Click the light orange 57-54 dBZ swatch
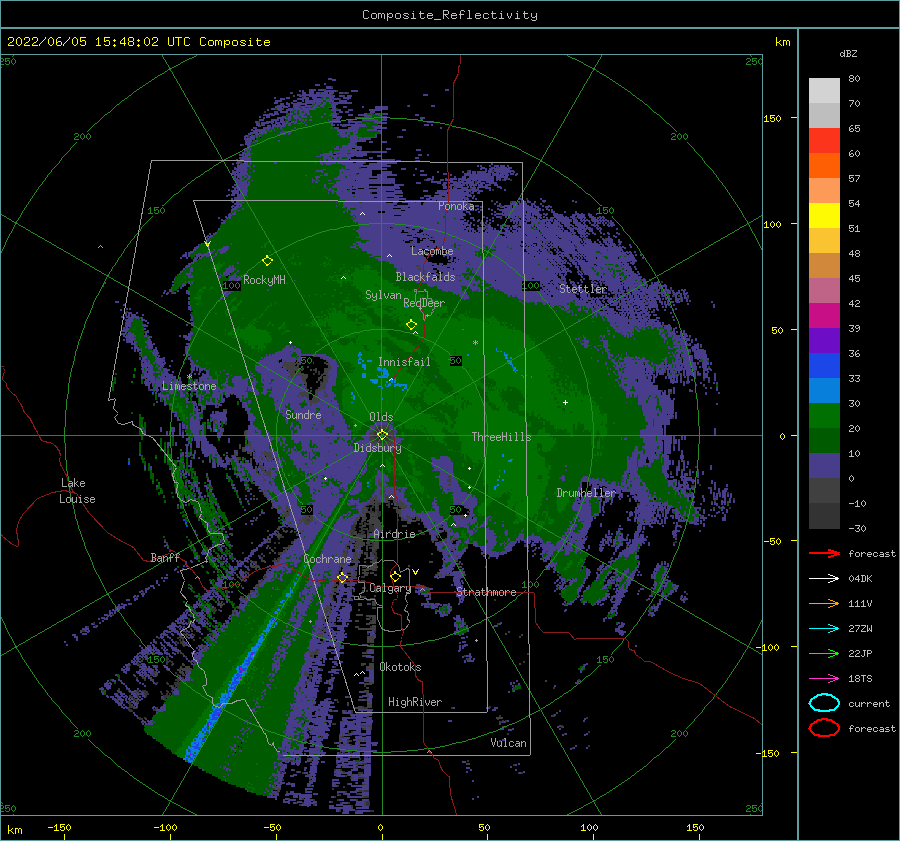The width and height of the screenshot is (900, 841). point(824,191)
